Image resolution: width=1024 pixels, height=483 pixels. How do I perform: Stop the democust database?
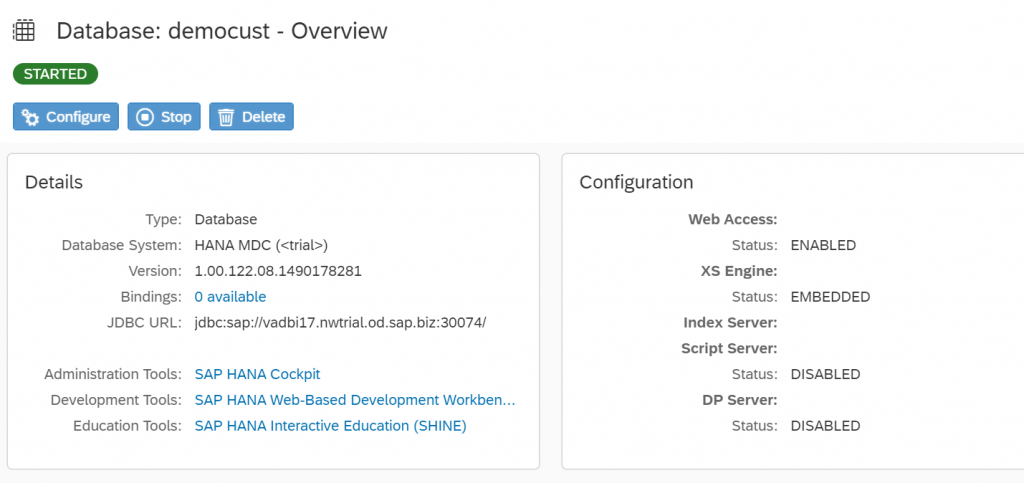(164, 117)
